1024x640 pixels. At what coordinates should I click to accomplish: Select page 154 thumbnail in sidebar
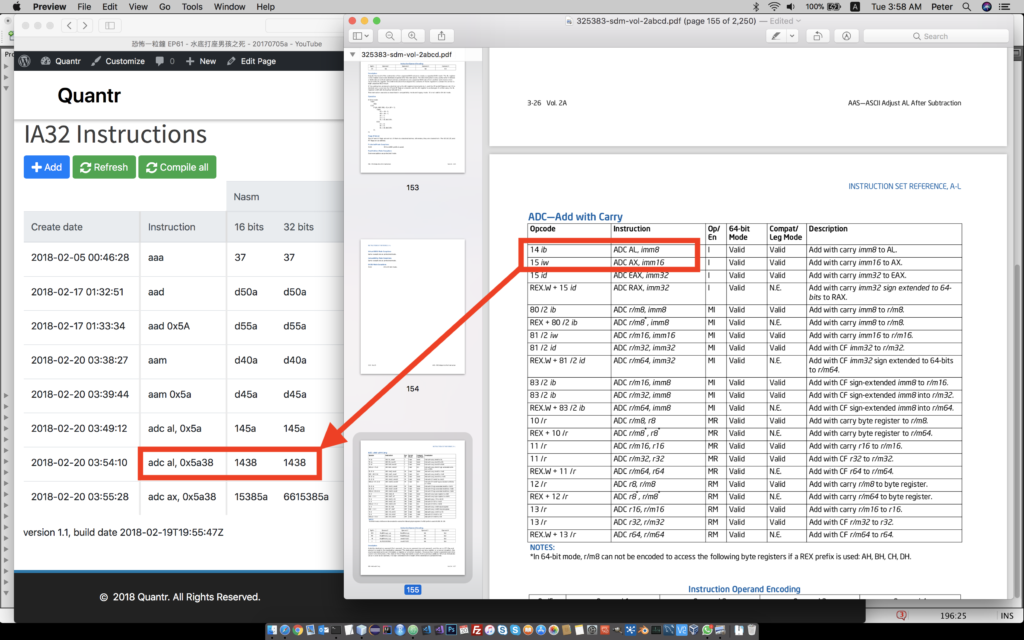pos(413,306)
